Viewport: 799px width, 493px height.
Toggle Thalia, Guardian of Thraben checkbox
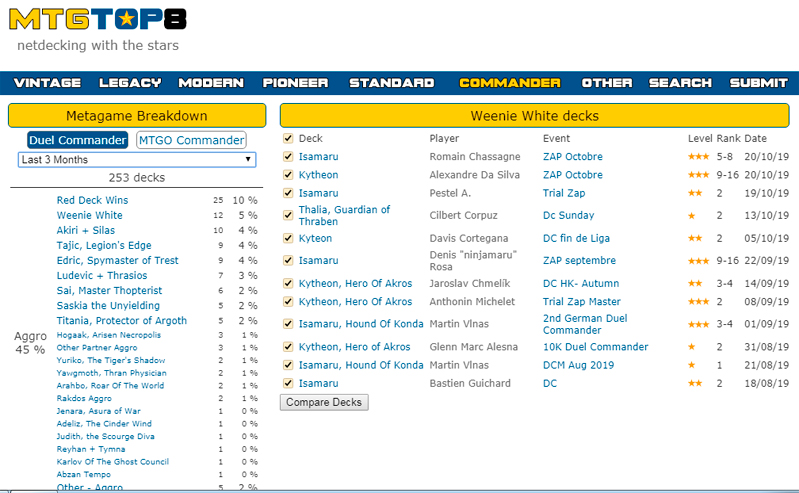click(288, 215)
